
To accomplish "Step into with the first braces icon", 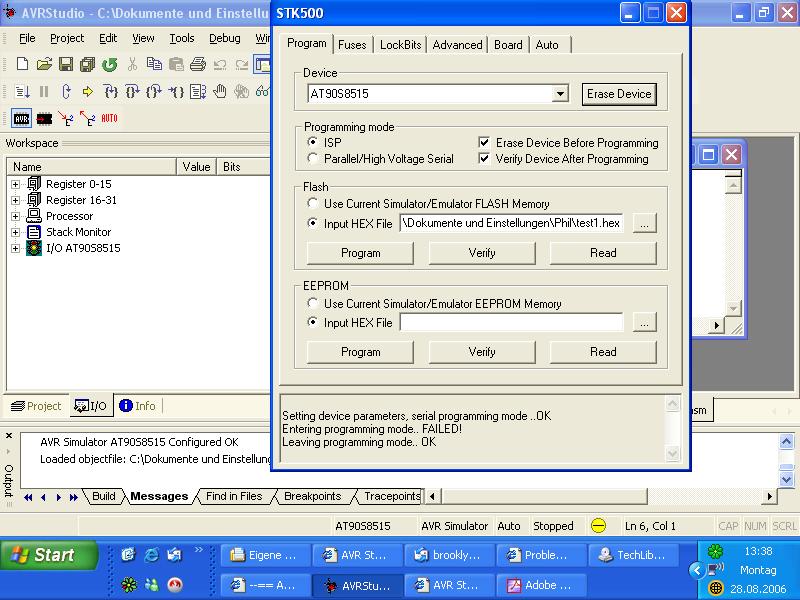I will (110, 92).
